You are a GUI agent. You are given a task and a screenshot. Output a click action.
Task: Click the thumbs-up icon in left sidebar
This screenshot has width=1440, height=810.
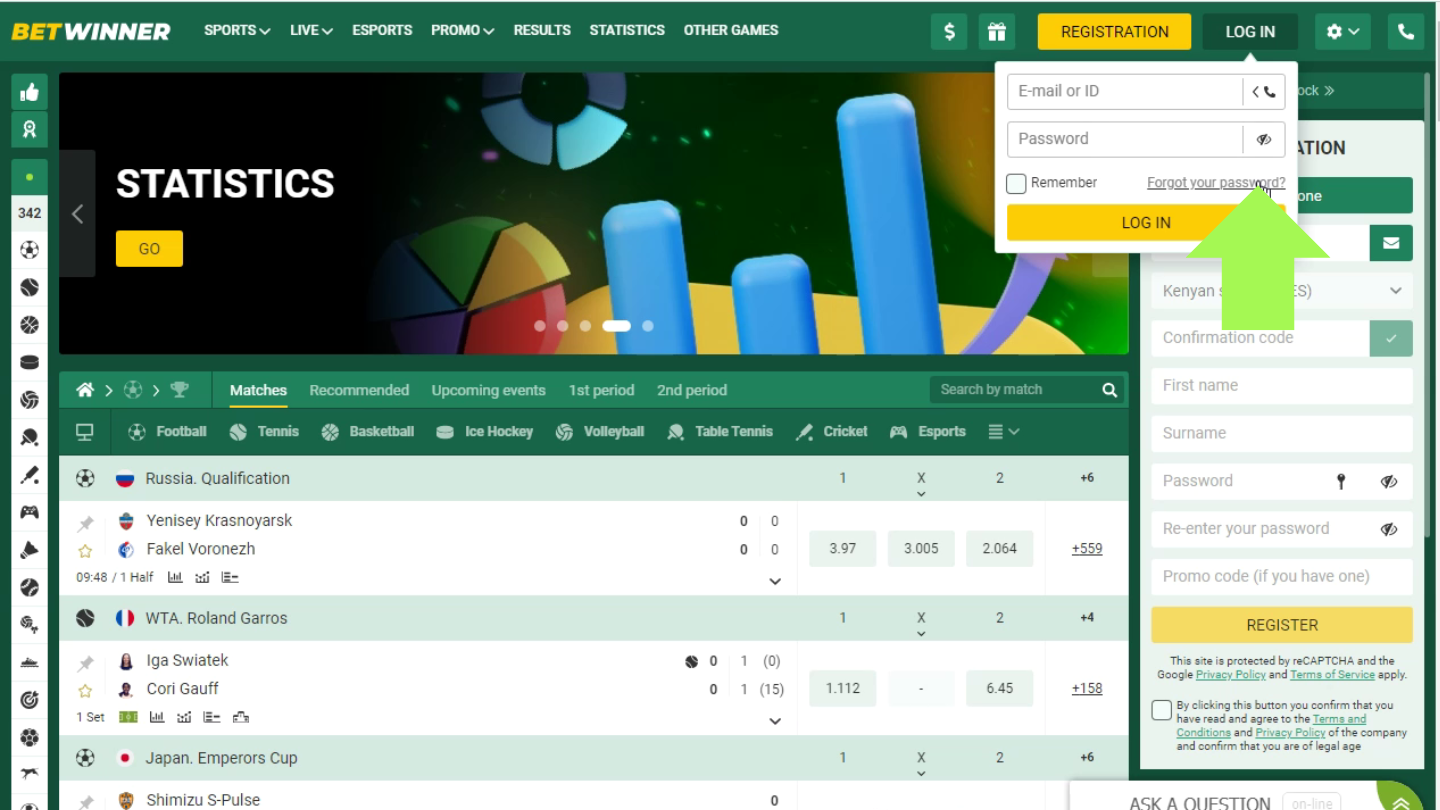(29, 93)
